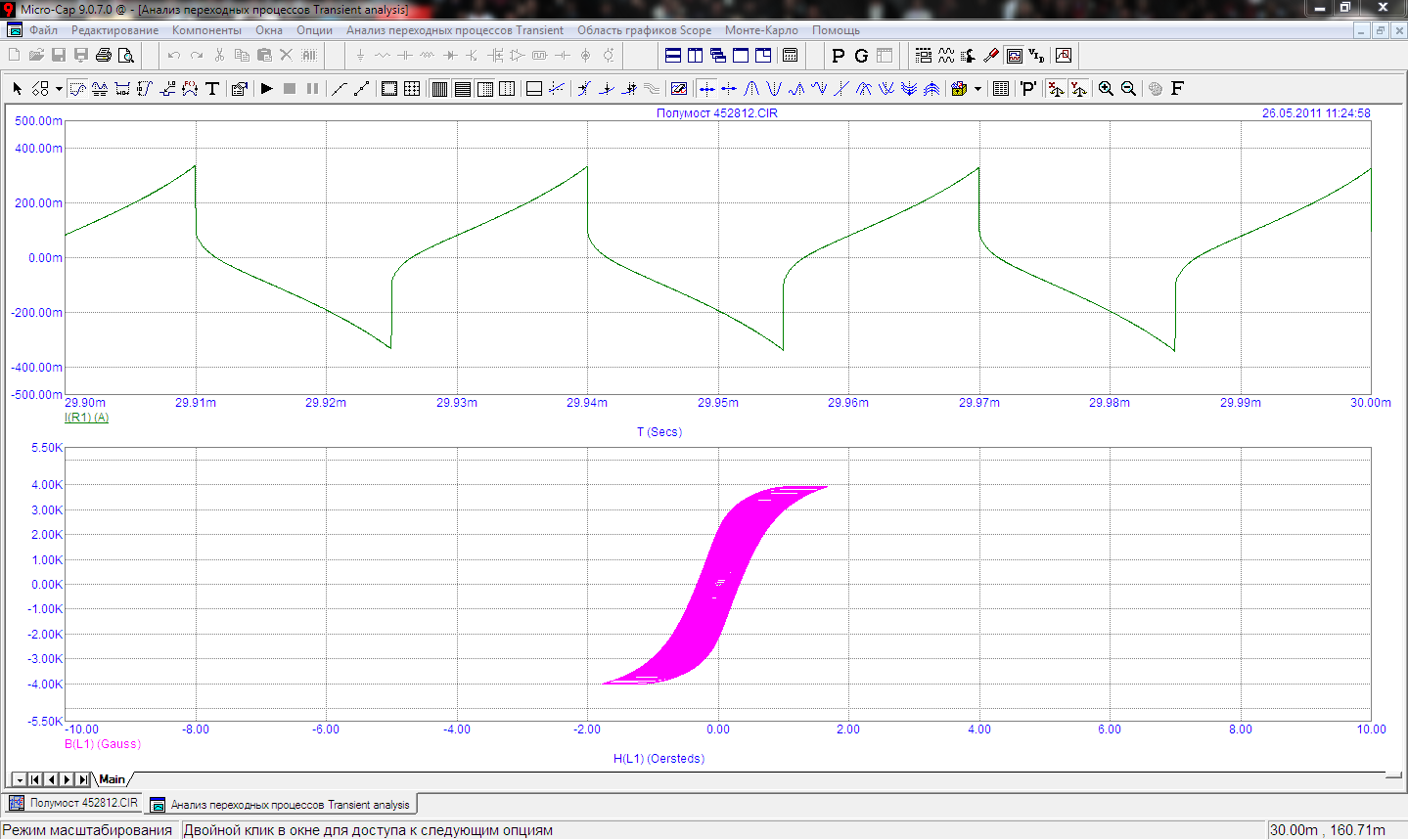The image size is (1408, 840).
Task: Toggle the X-axis auto scale button
Action: [1055, 89]
